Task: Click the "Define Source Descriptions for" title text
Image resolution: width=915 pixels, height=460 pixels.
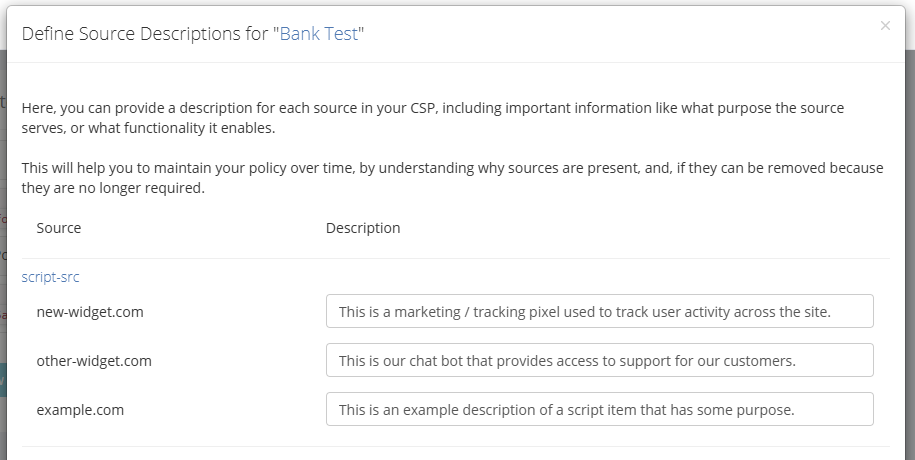Action: point(146,34)
